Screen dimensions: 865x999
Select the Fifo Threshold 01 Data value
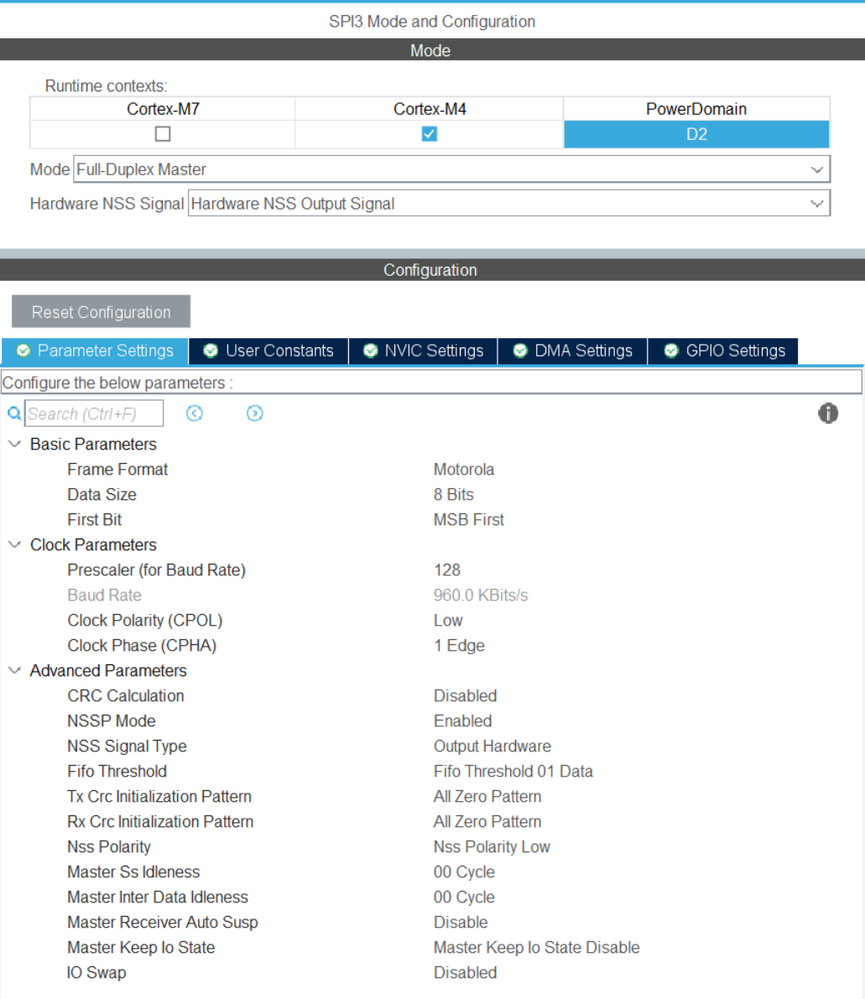513,772
